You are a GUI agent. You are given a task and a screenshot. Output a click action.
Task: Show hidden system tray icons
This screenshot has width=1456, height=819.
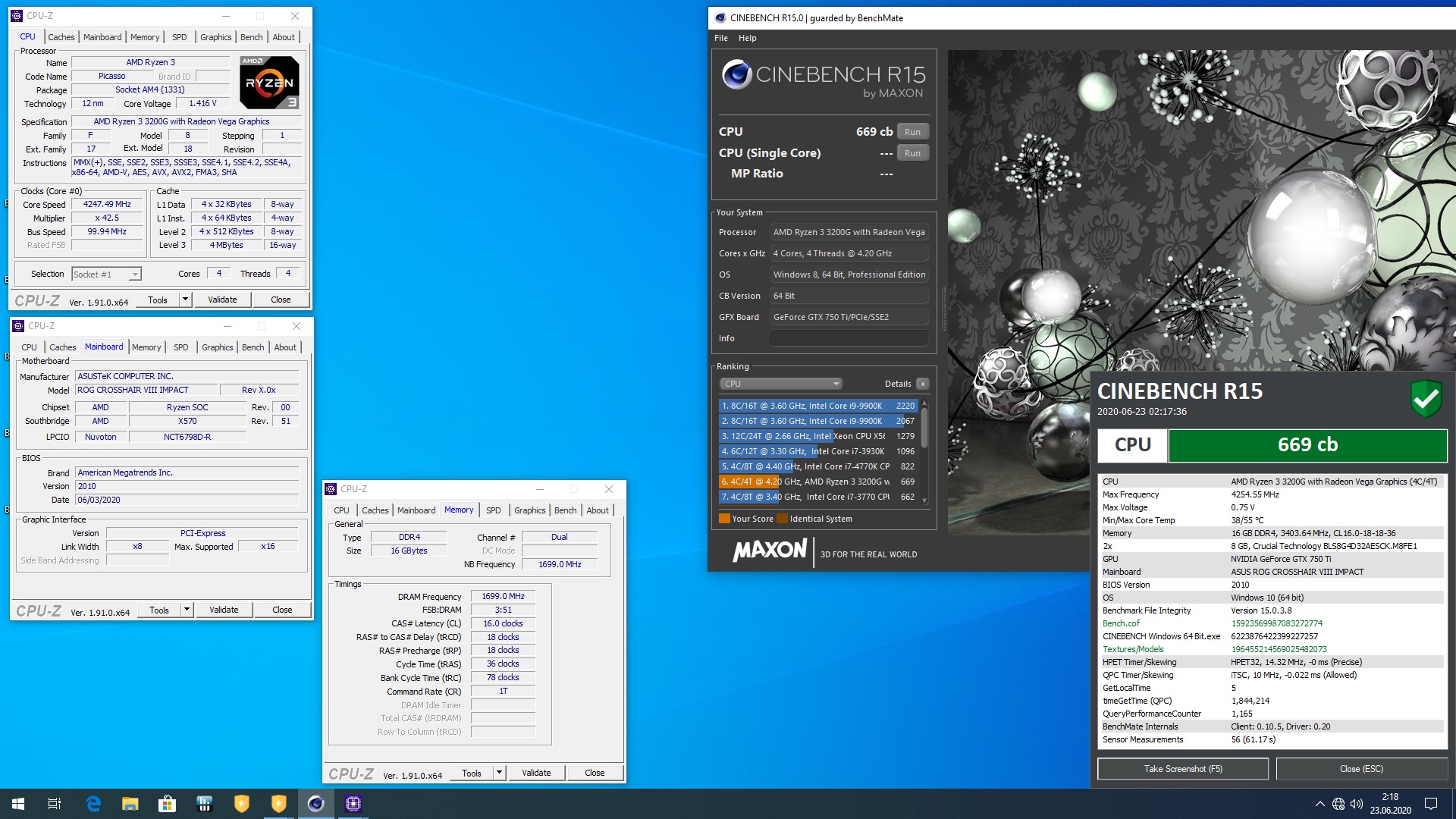point(1320,804)
